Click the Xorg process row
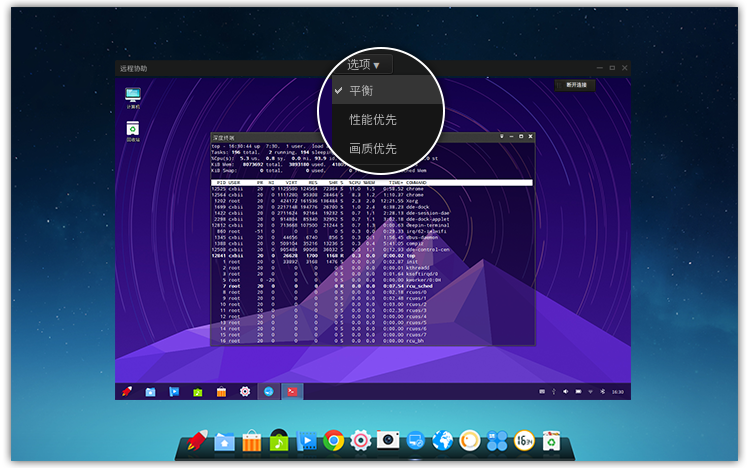The image size is (749, 468). (373, 201)
